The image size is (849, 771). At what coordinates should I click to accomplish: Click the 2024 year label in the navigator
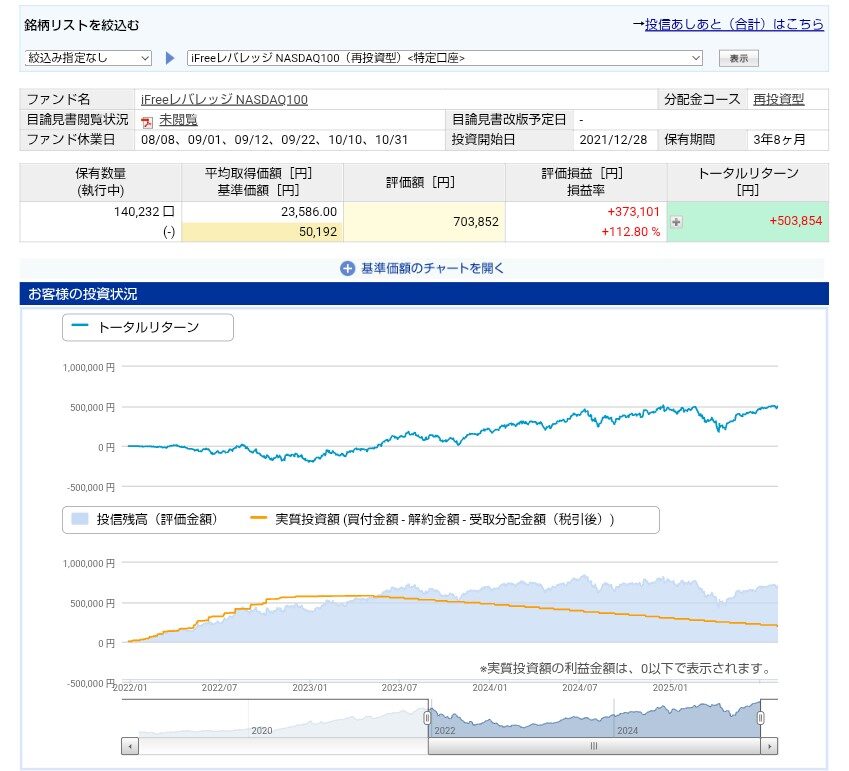click(x=628, y=731)
